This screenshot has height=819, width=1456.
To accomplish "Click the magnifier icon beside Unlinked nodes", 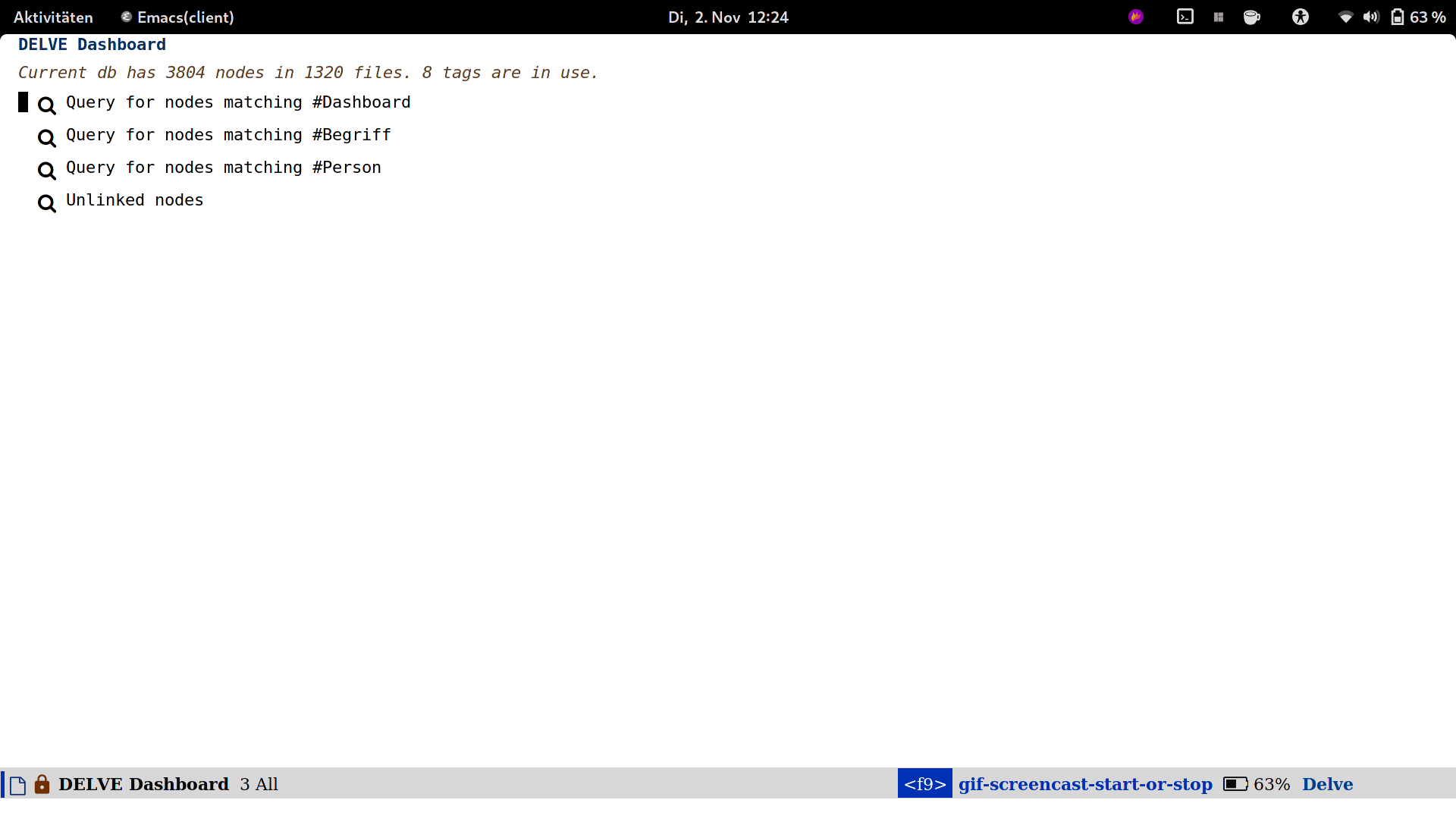I will coord(46,202).
